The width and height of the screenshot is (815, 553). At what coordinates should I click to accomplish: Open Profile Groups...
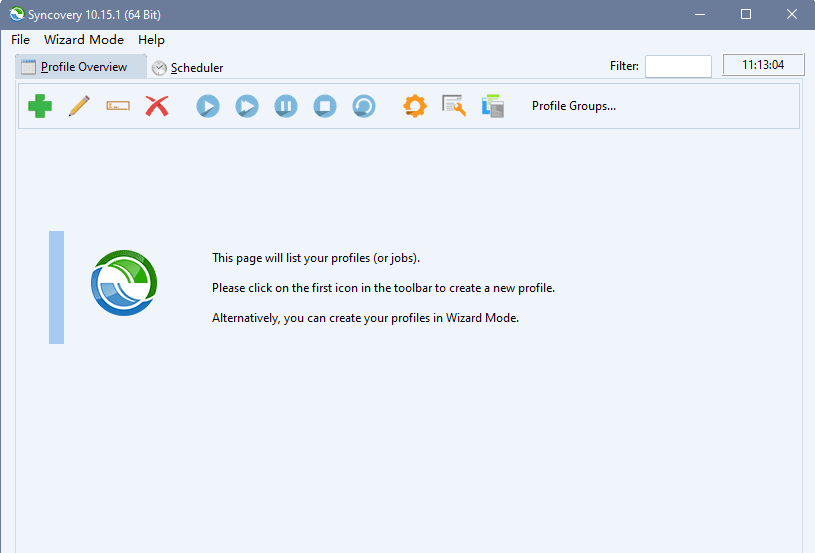click(573, 106)
